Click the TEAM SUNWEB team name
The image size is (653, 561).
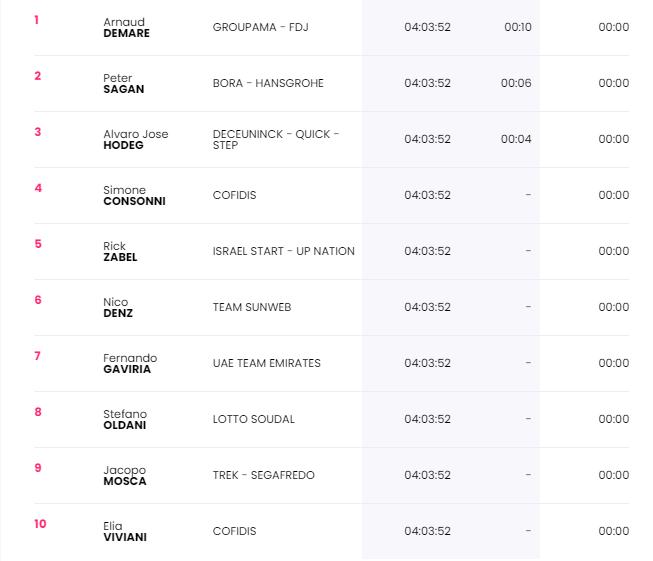pos(252,307)
